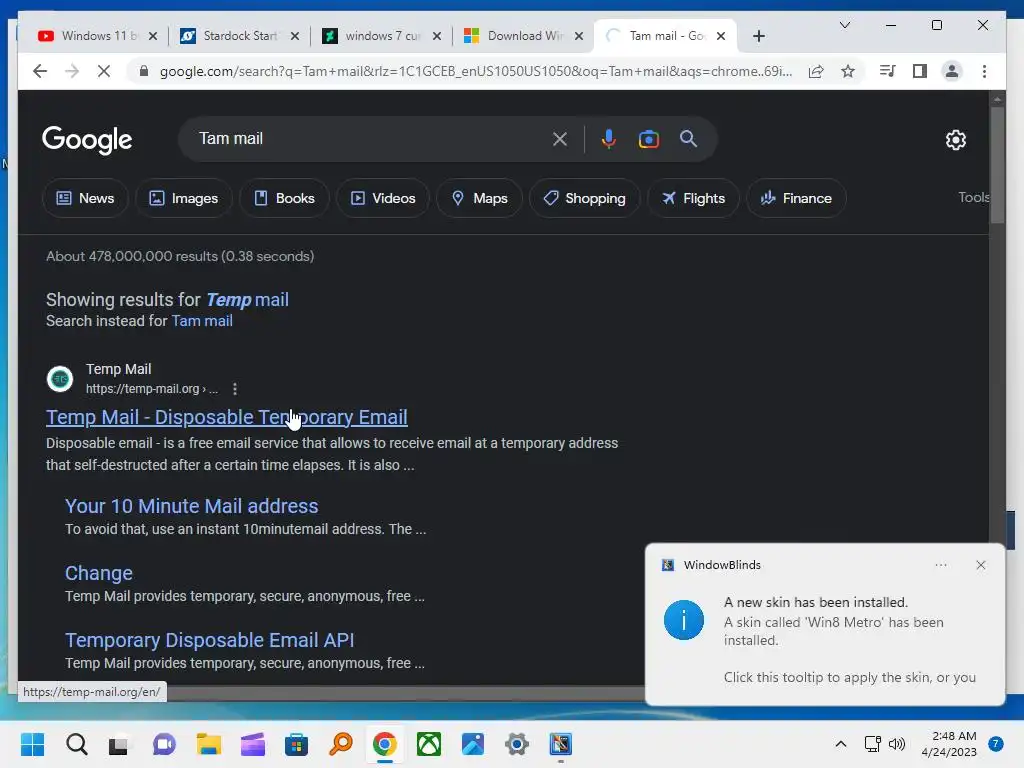Image resolution: width=1024 pixels, height=768 pixels.
Task: Filter results by Books
Action: 284,198
